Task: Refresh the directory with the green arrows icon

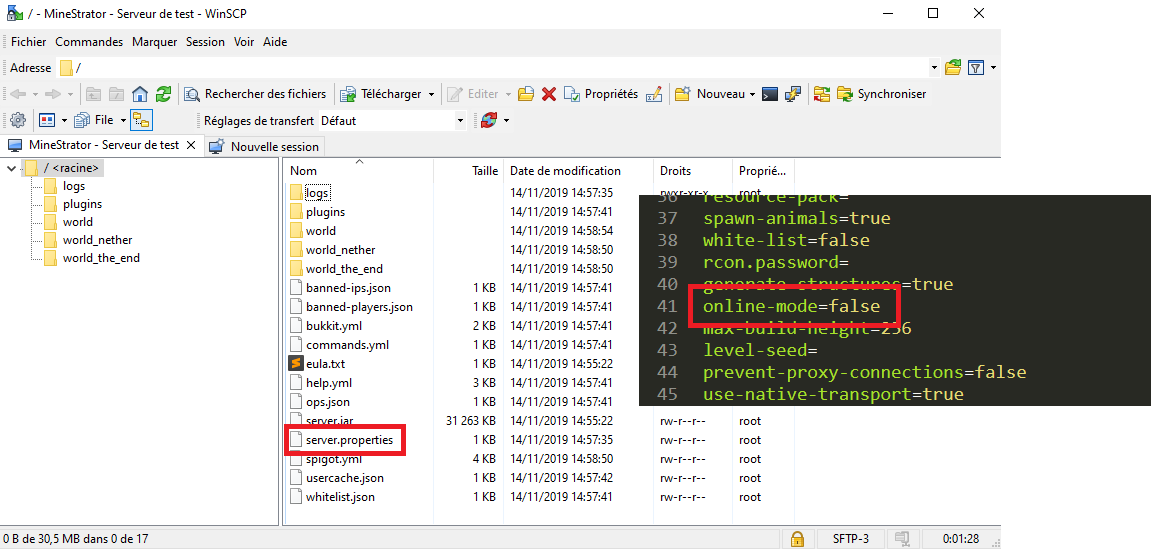Action: pyautogui.click(x=163, y=94)
